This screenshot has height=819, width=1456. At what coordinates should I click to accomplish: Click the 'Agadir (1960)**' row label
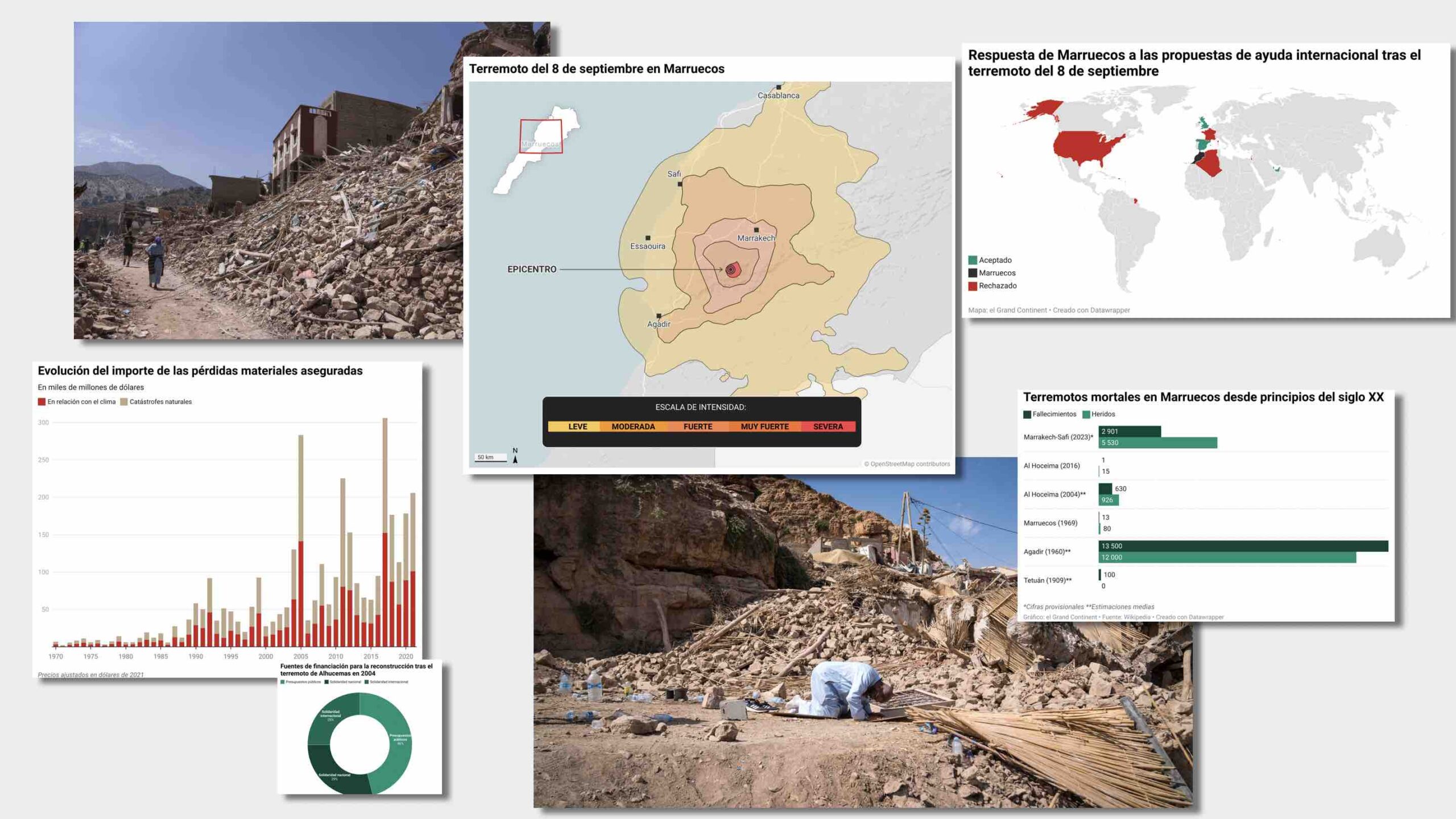pyautogui.click(x=1047, y=552)
